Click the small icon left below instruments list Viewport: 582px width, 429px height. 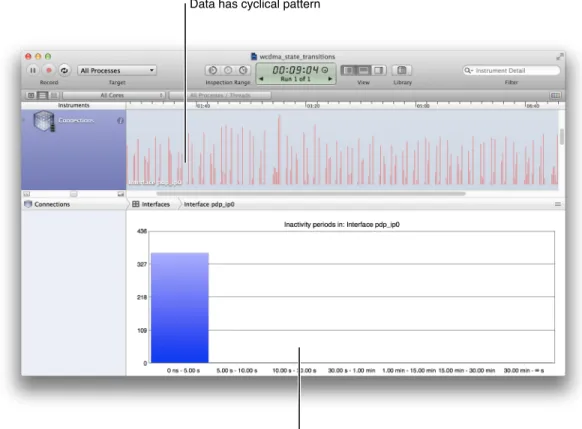point(27,194)
